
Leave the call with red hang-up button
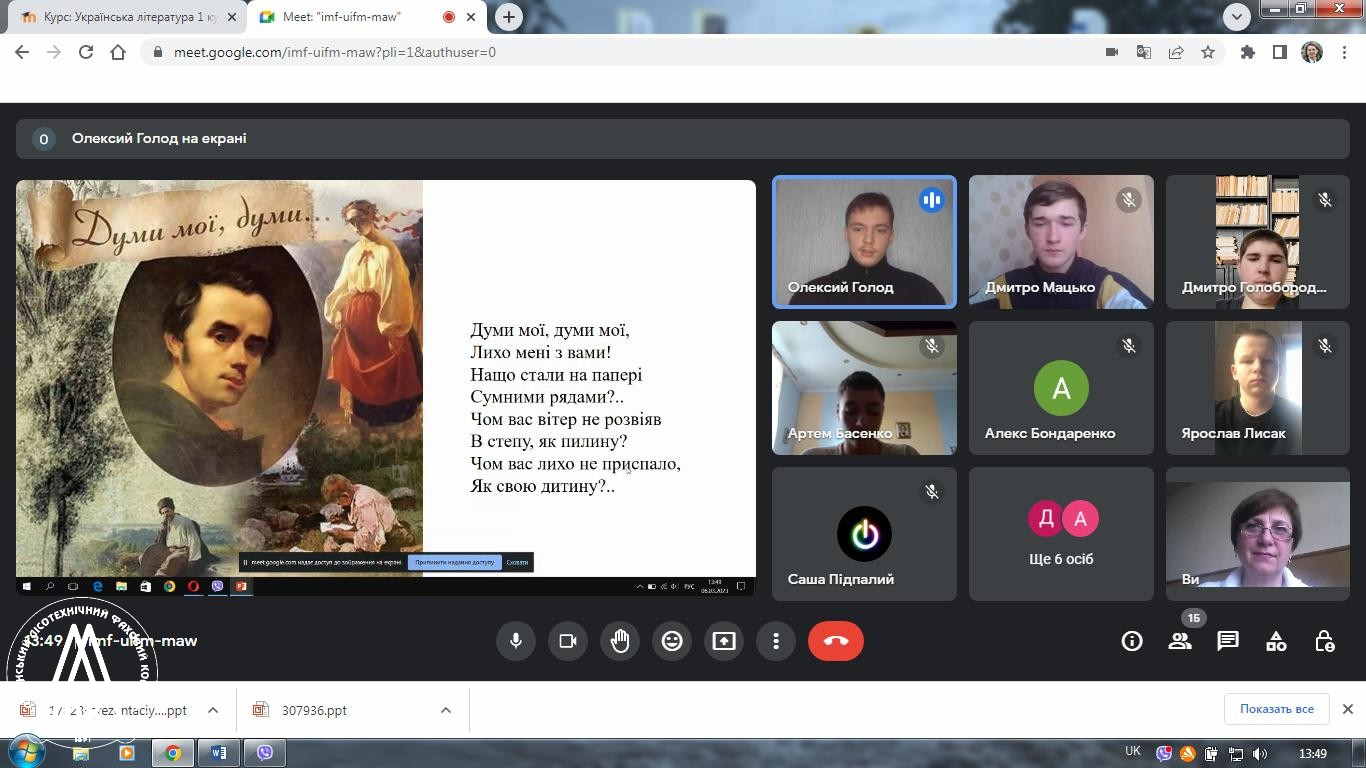(836, 641)
